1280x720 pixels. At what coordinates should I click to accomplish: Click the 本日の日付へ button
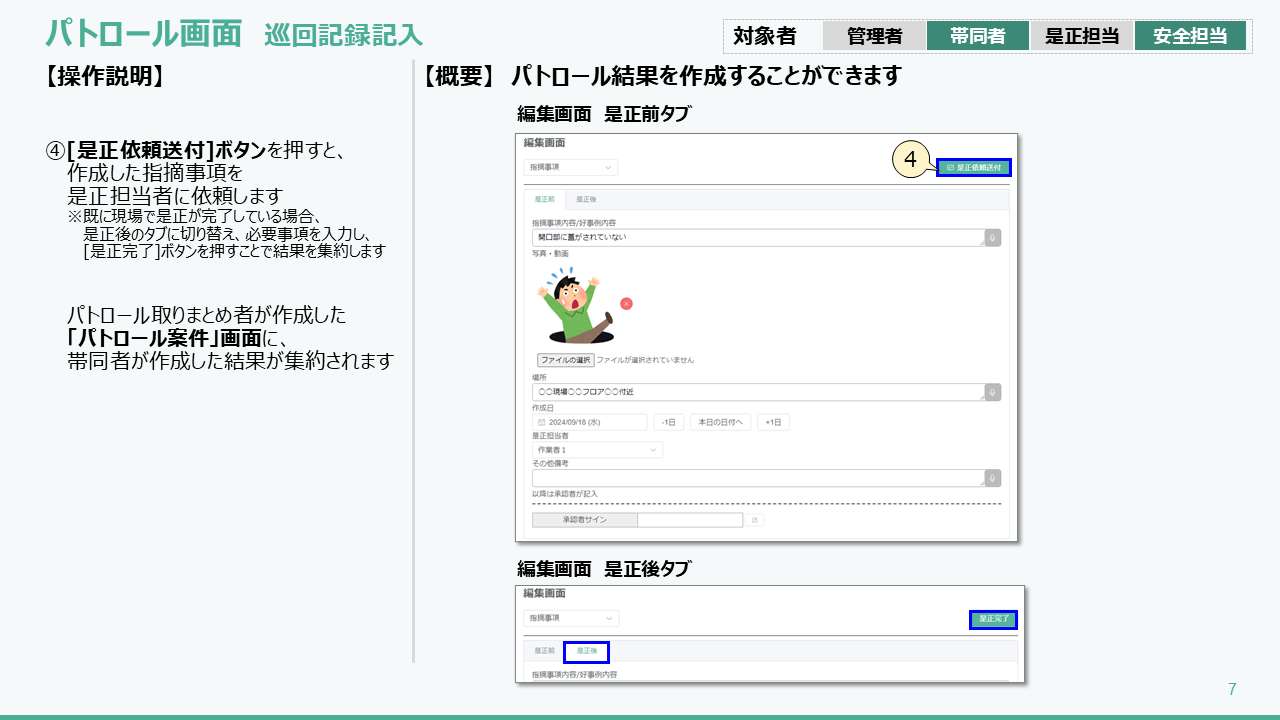coord(720,423)
